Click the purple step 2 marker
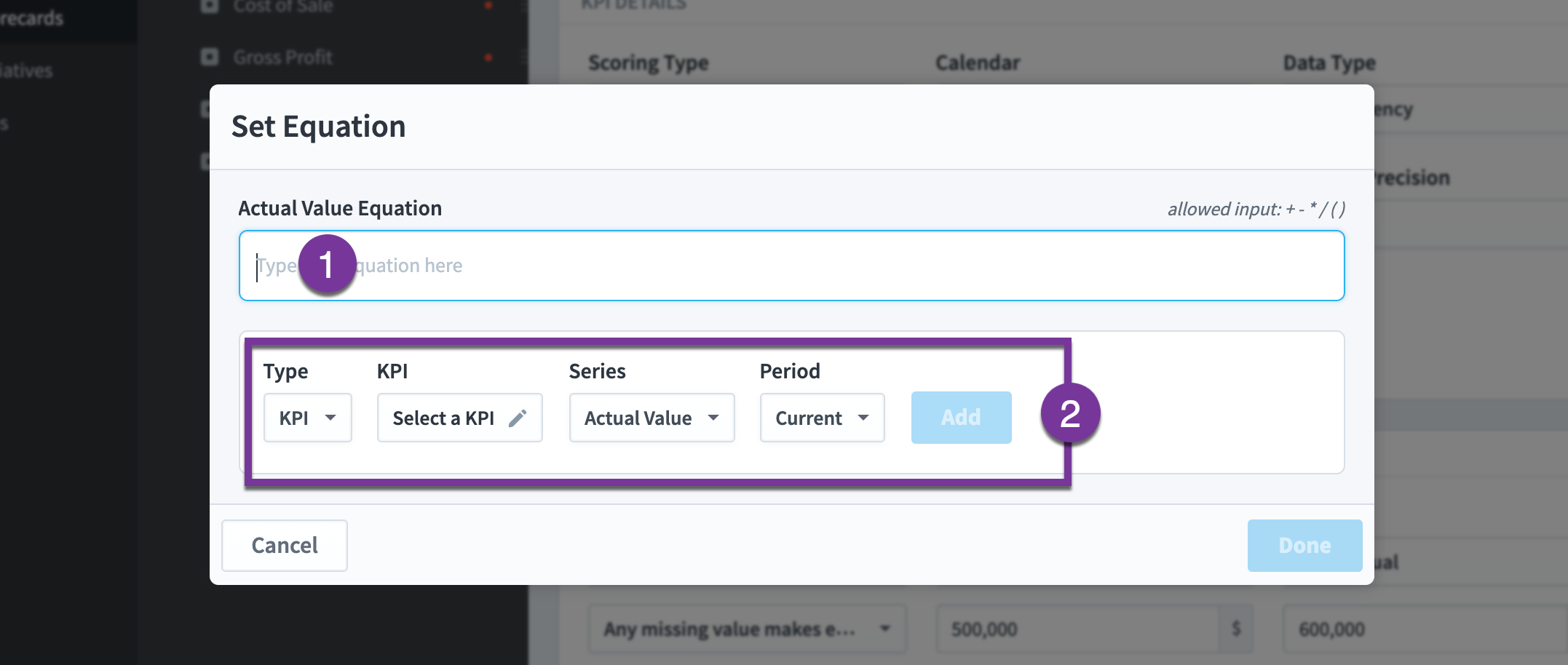 click(x=1070, y=413)
